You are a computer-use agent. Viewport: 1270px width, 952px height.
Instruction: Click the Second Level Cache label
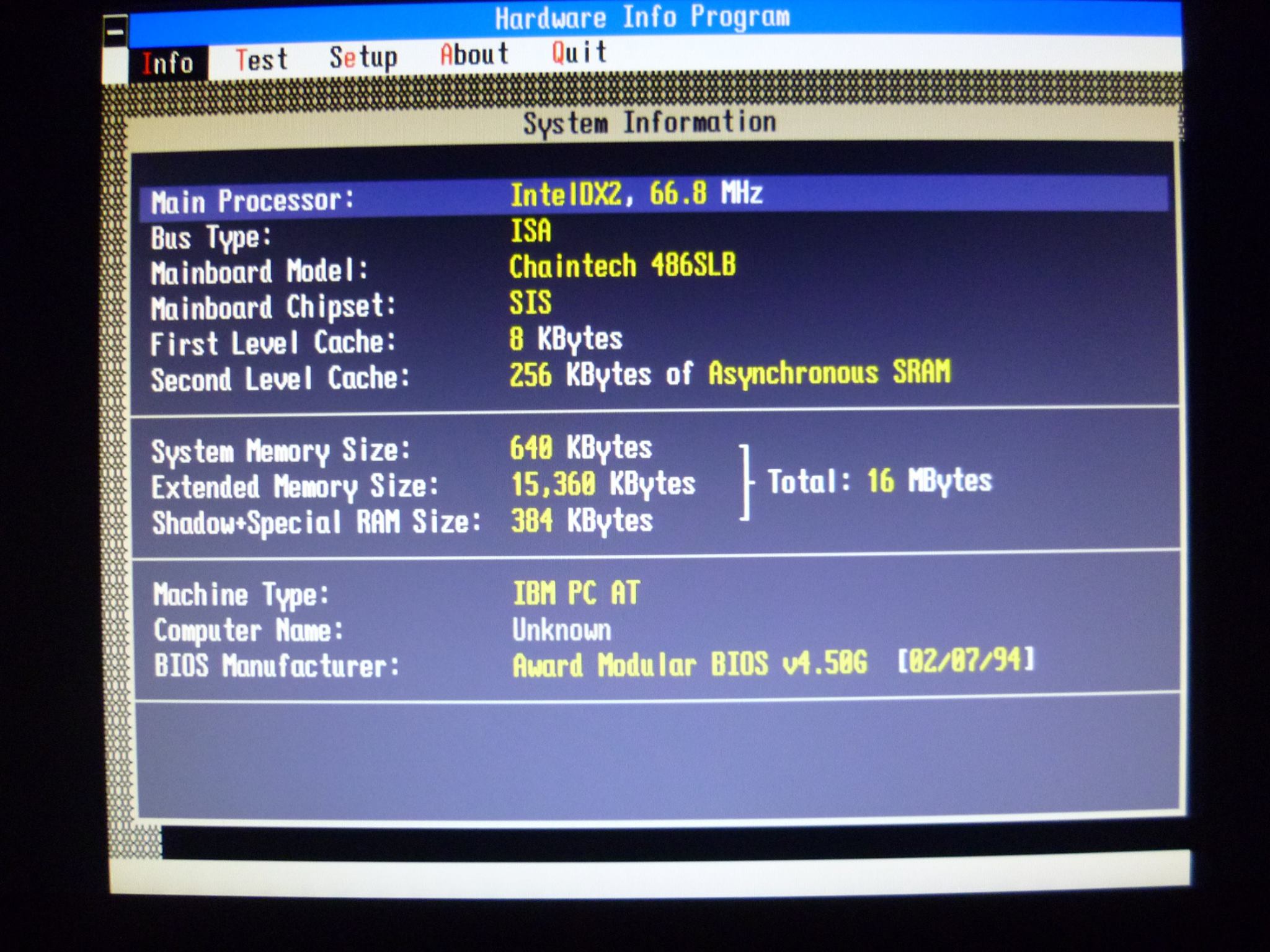coord(280,379)
